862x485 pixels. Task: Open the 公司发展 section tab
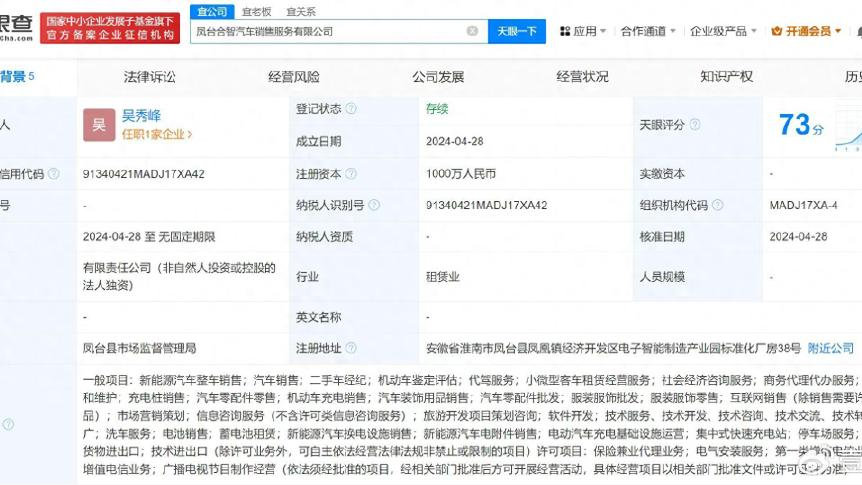tap(438, 77)
